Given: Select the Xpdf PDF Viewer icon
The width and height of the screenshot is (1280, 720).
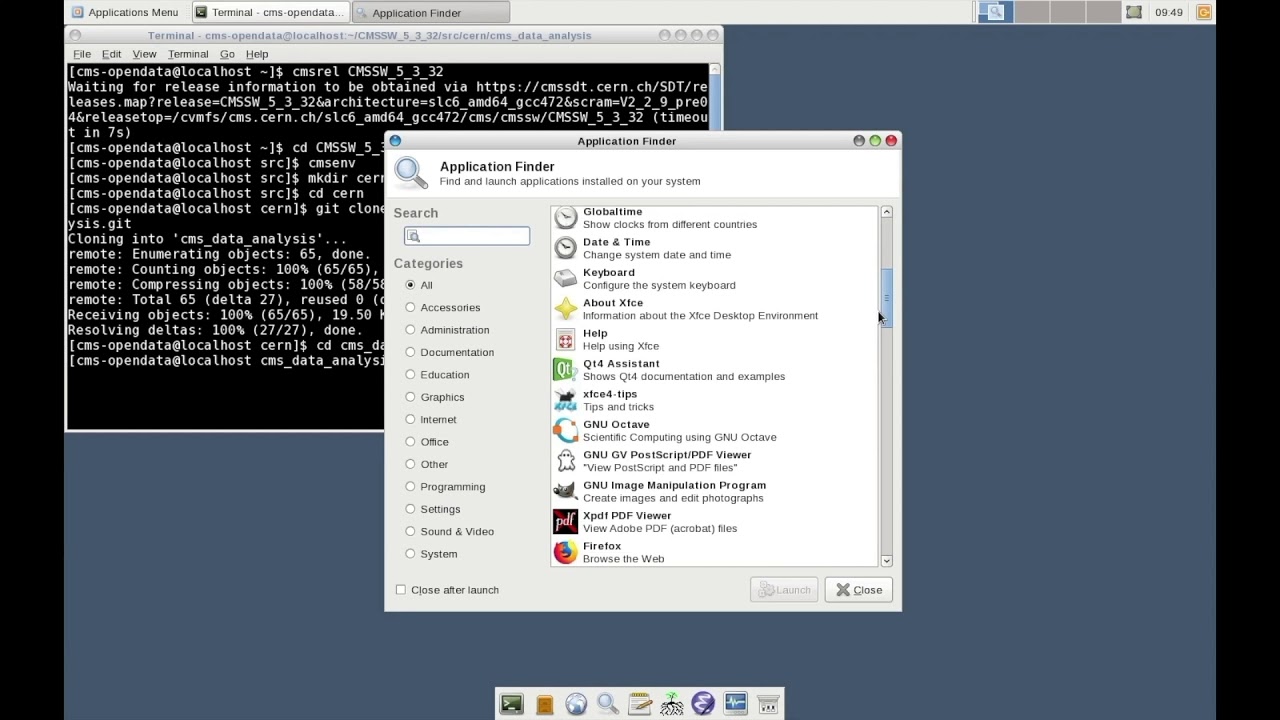Looking at the screenshot, I should (x=566, y=522).
